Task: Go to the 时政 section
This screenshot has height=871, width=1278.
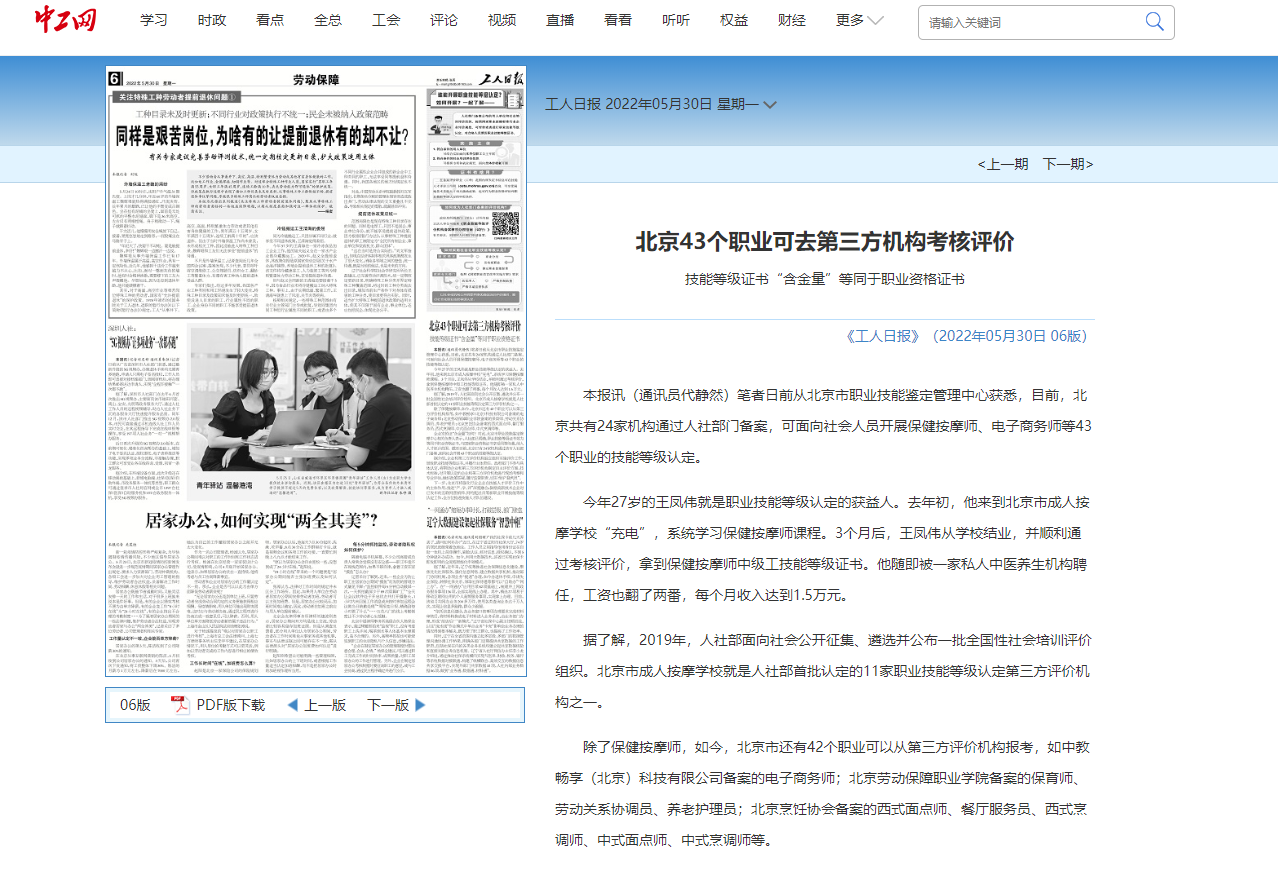Action: [212, 20]
